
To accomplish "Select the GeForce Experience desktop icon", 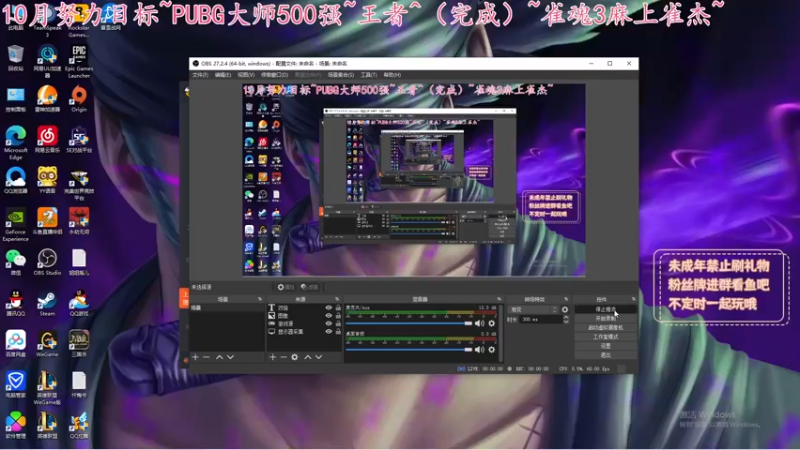I will (16, 224).
